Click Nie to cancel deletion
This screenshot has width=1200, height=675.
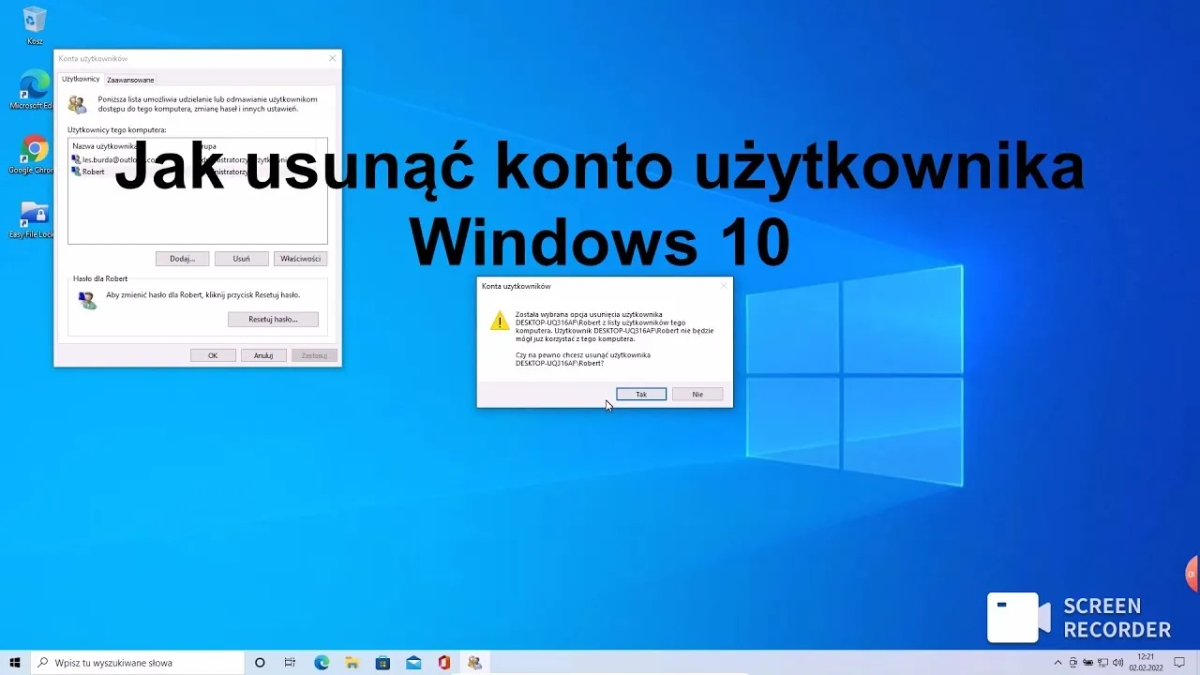697,394
